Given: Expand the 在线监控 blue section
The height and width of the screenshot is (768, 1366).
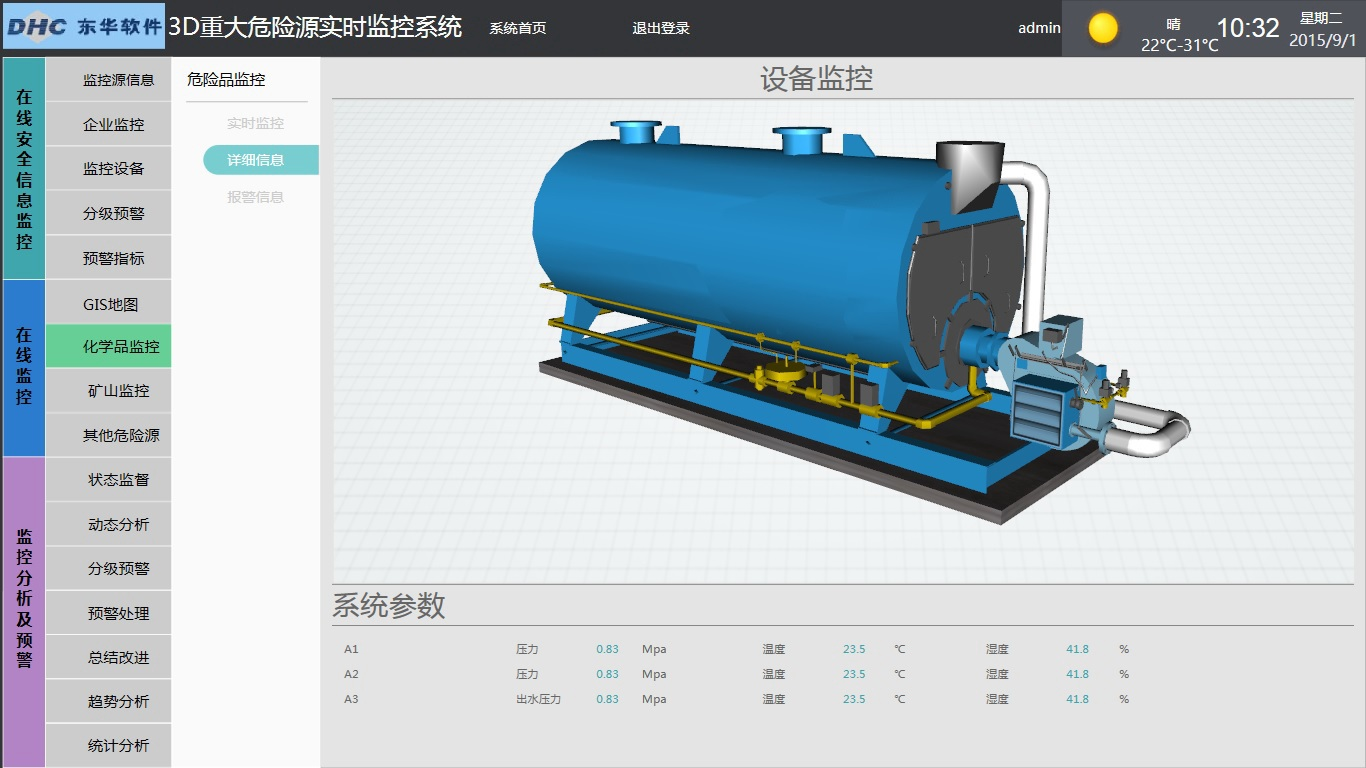Looking at the screenshot, I should pos(24,367).
